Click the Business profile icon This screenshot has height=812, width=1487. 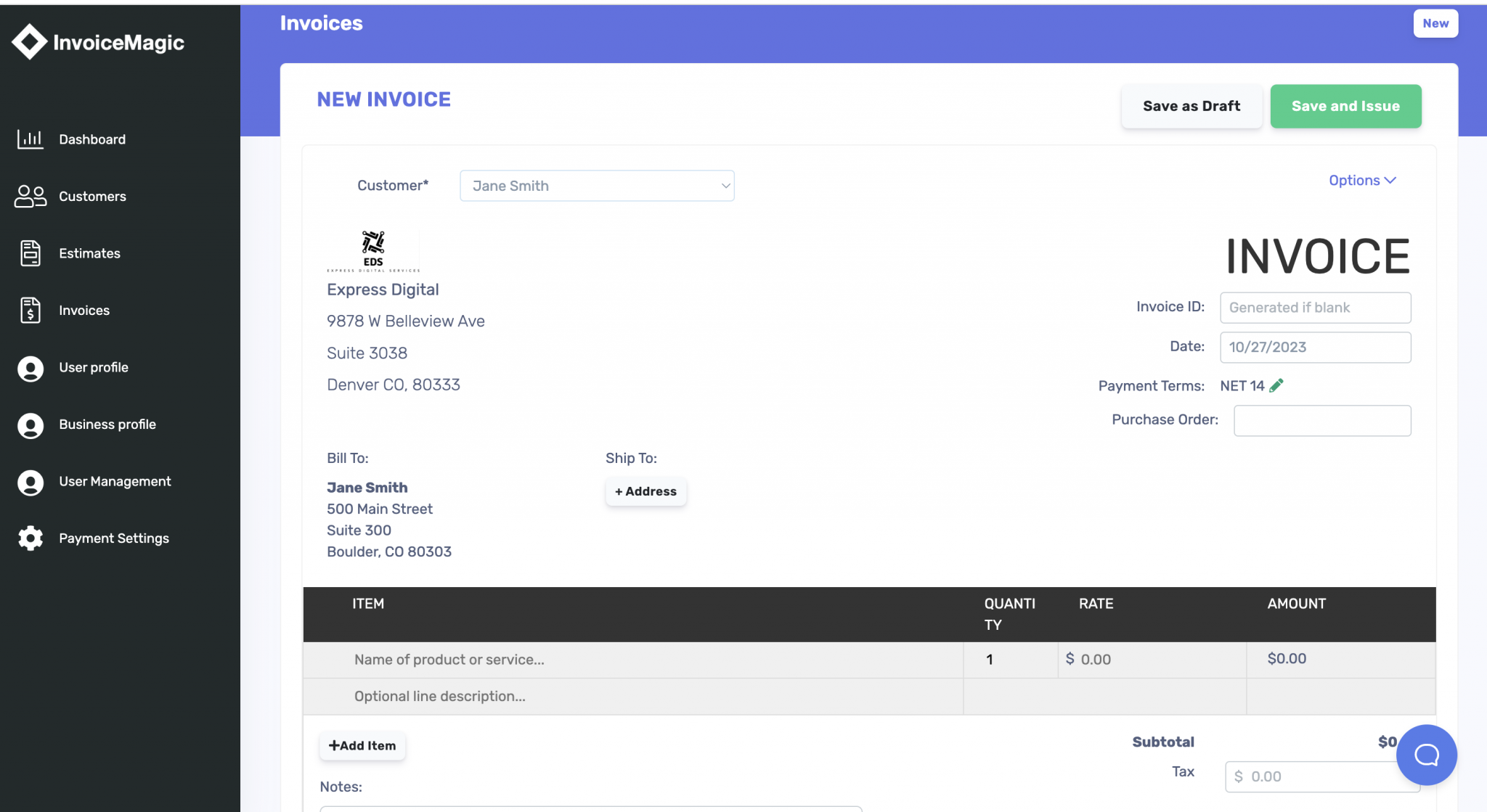point(30,425)
